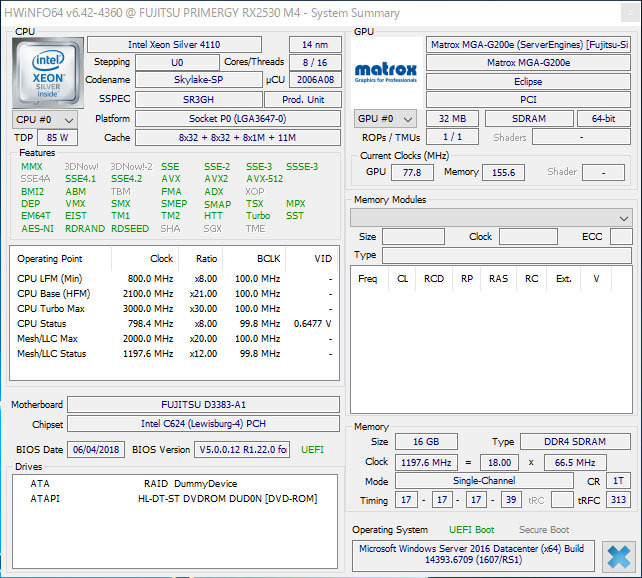Viewport: 642px width, 578px height.
Task: Click the Turbo feature label
Action: click(x=258, y=216)
